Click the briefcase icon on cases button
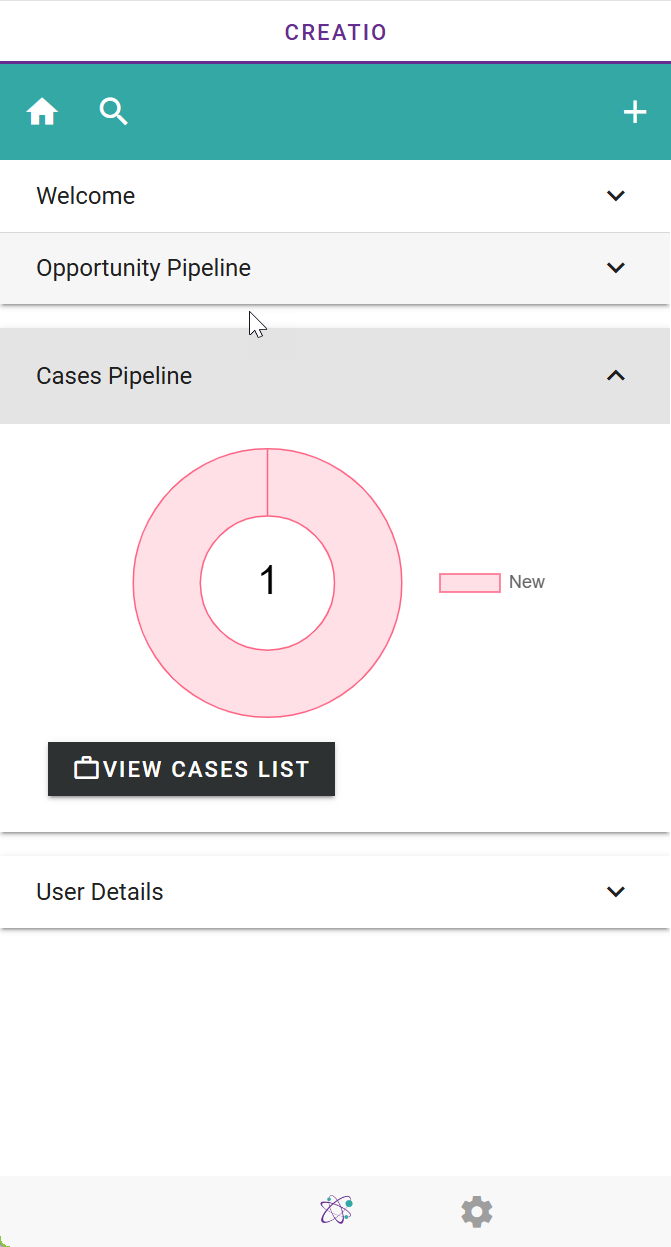The height and width of the screenshot is (1247, 671). tap(87, 769)
